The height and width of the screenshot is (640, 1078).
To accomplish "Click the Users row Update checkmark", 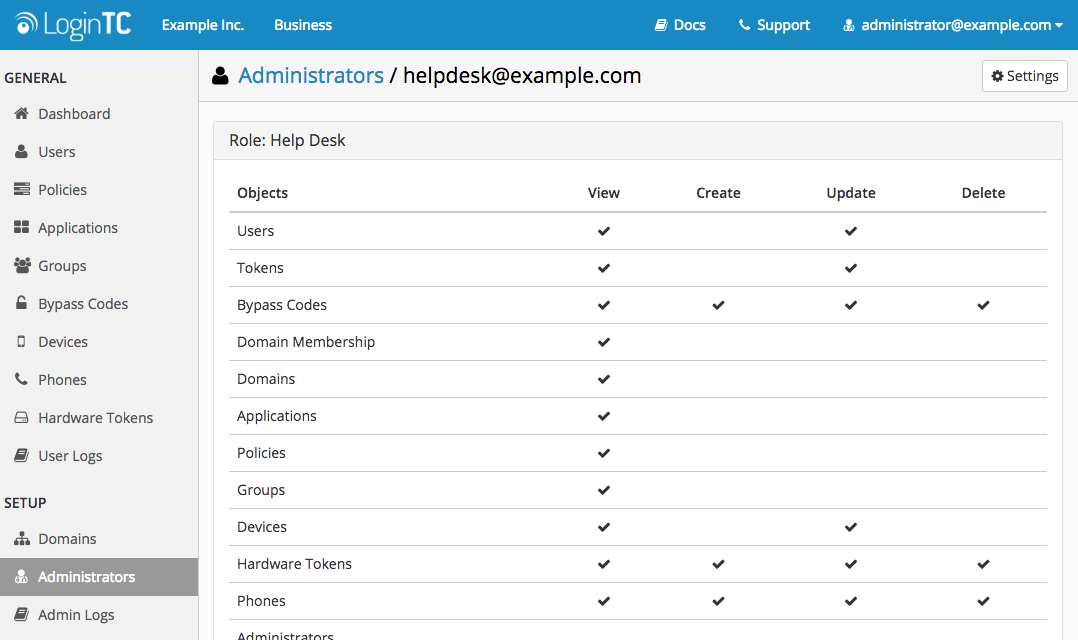I will coord(850,231).
